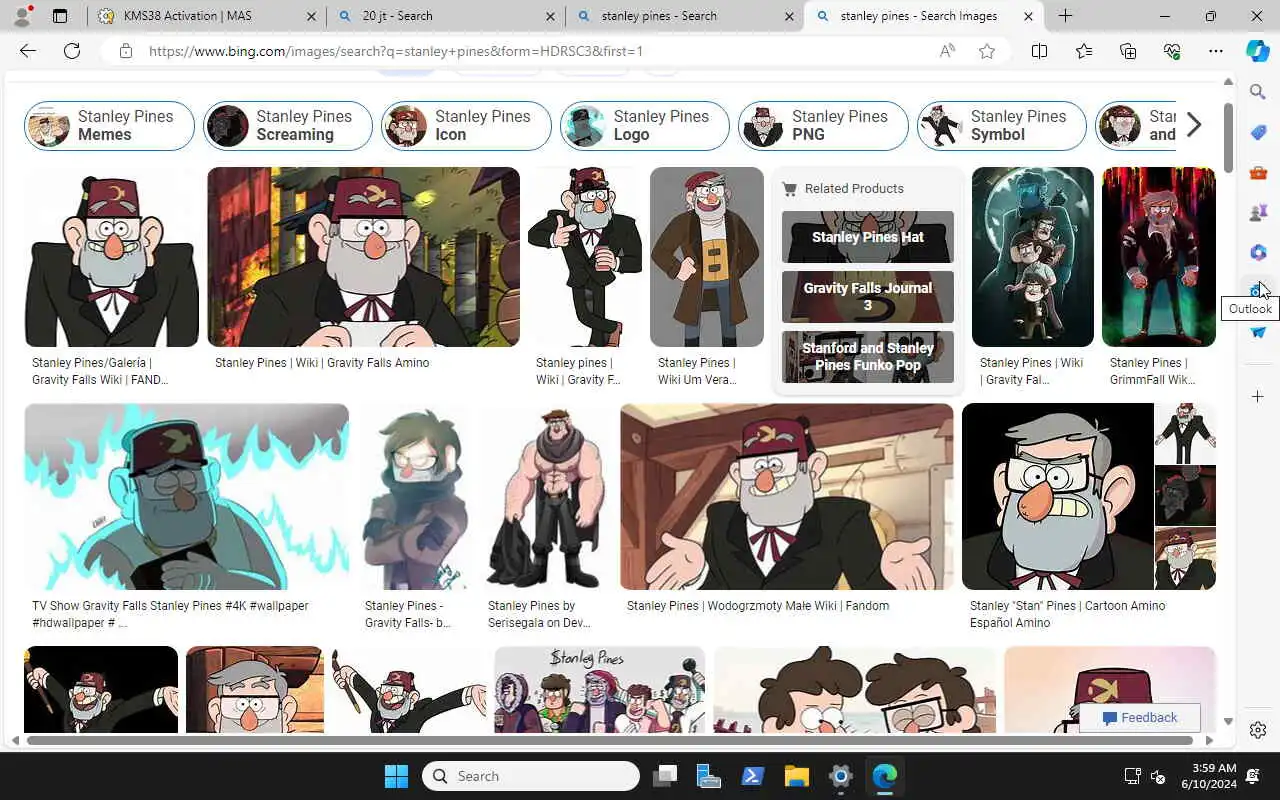Open the profile icon in title bar
Viewport: 1280px width, 800px height.
23,16
